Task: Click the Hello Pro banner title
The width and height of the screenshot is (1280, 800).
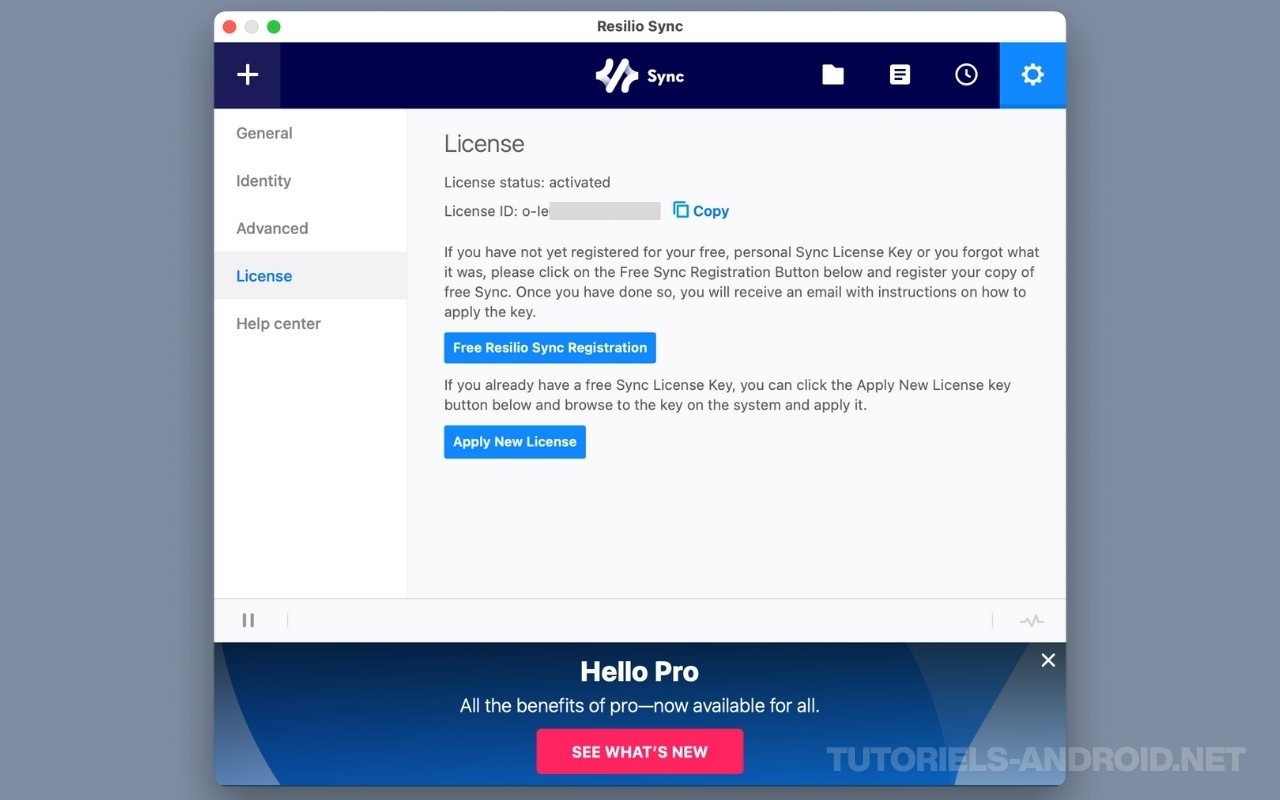Action: tap(639, 672)
